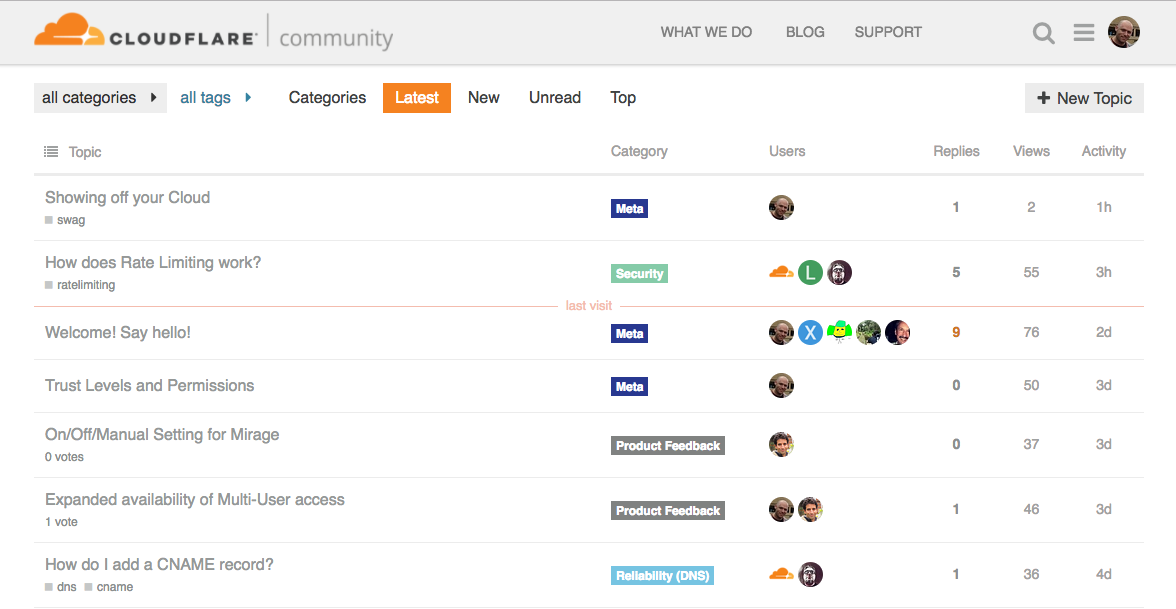Screen dimensions: 1176x609
Task: Open the hamburger menu icon
Action: click(1083, 32)
